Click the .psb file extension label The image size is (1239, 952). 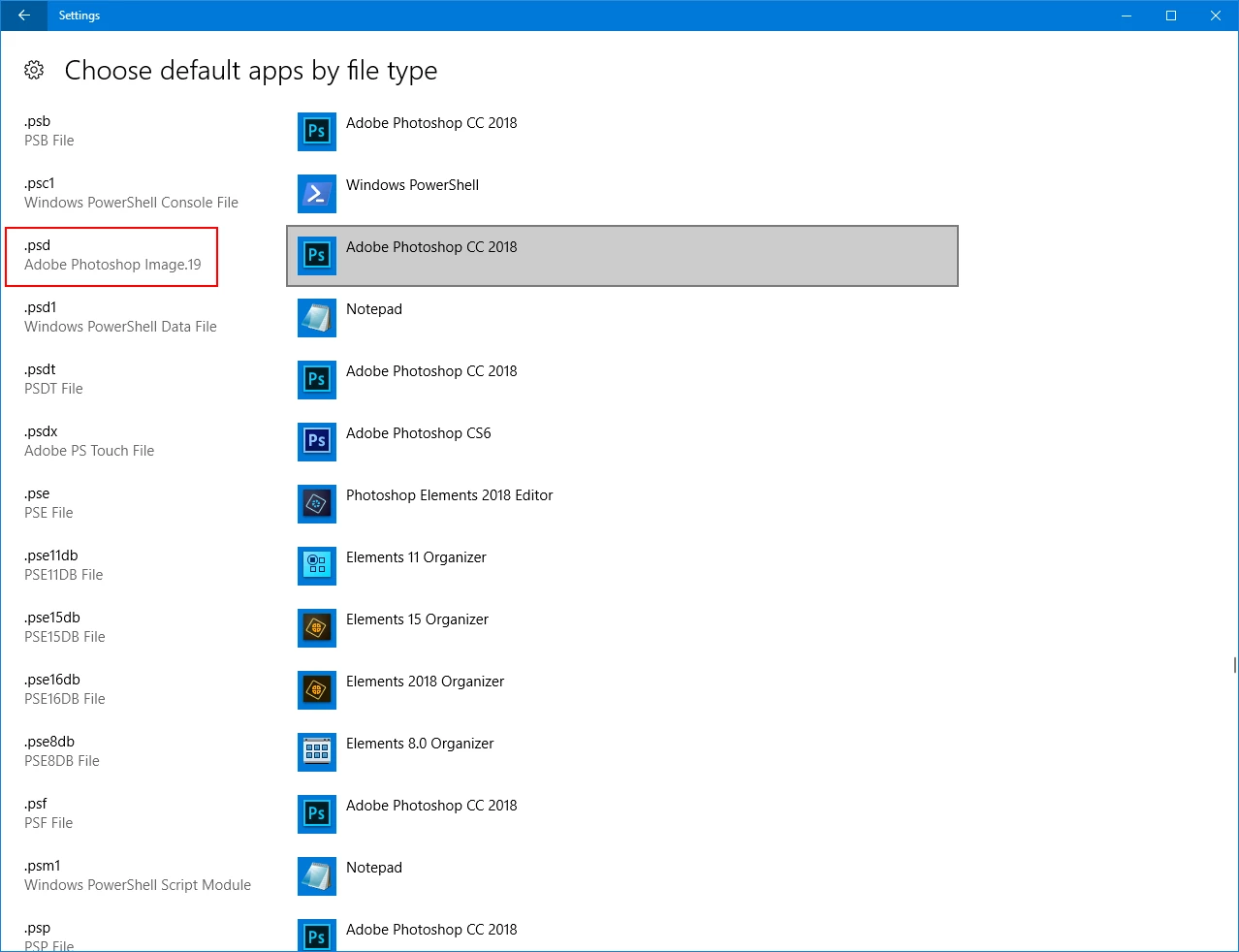click(37, 121)
